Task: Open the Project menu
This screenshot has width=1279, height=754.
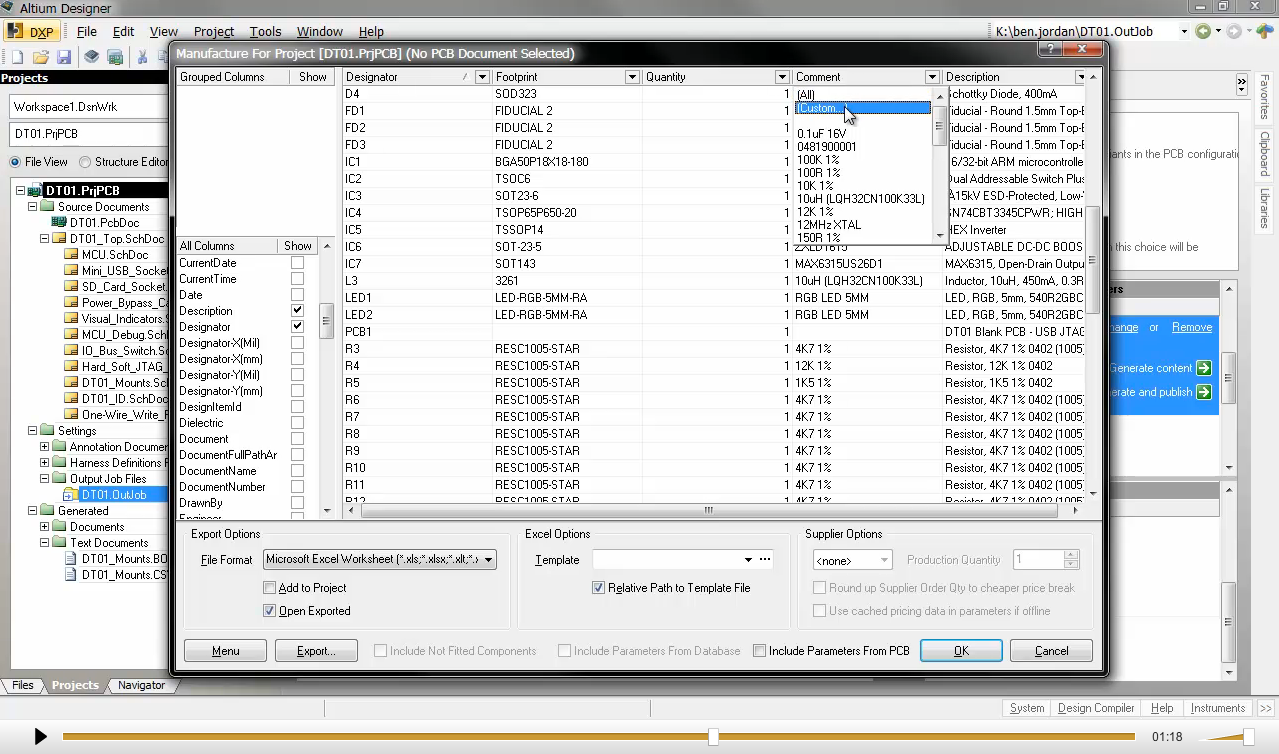Action: point(214,32)
